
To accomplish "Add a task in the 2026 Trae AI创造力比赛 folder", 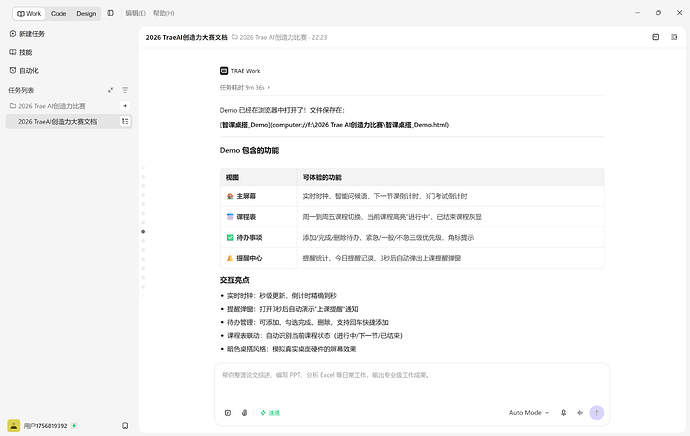I will (x=125, y=106).
